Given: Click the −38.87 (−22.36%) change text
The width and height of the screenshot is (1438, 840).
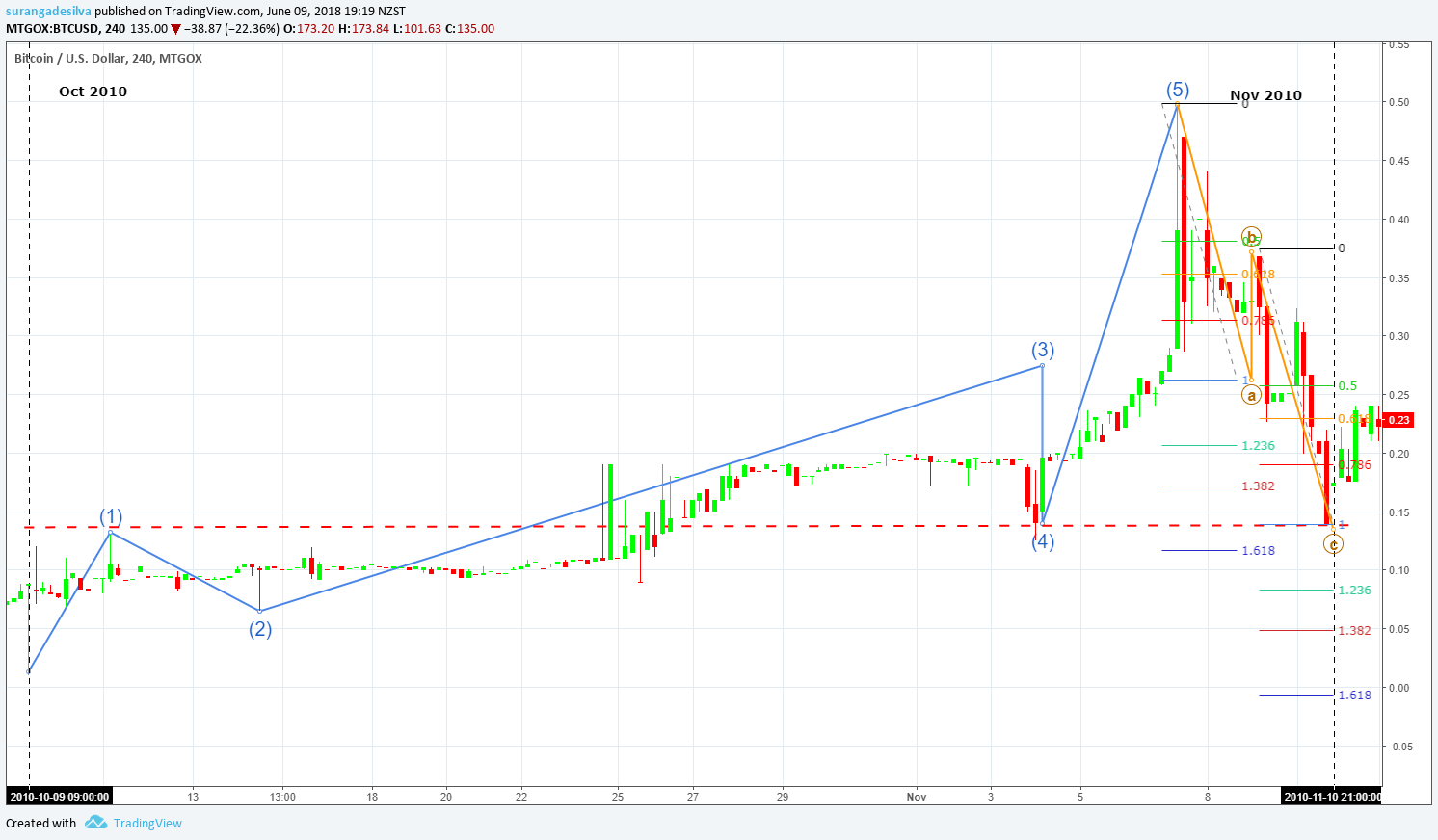Looking at the screenshot, I should pos(231,29).
